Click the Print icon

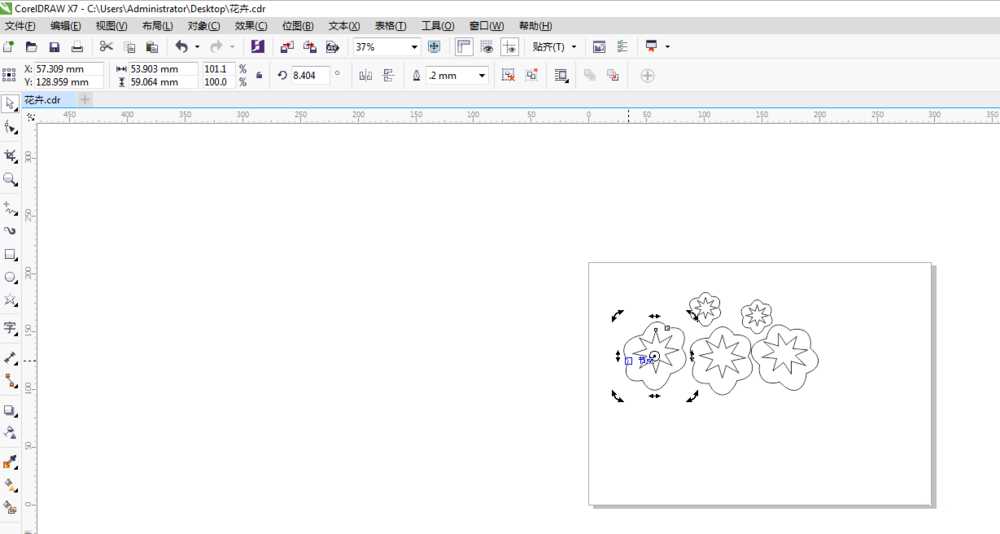(77, 47)
